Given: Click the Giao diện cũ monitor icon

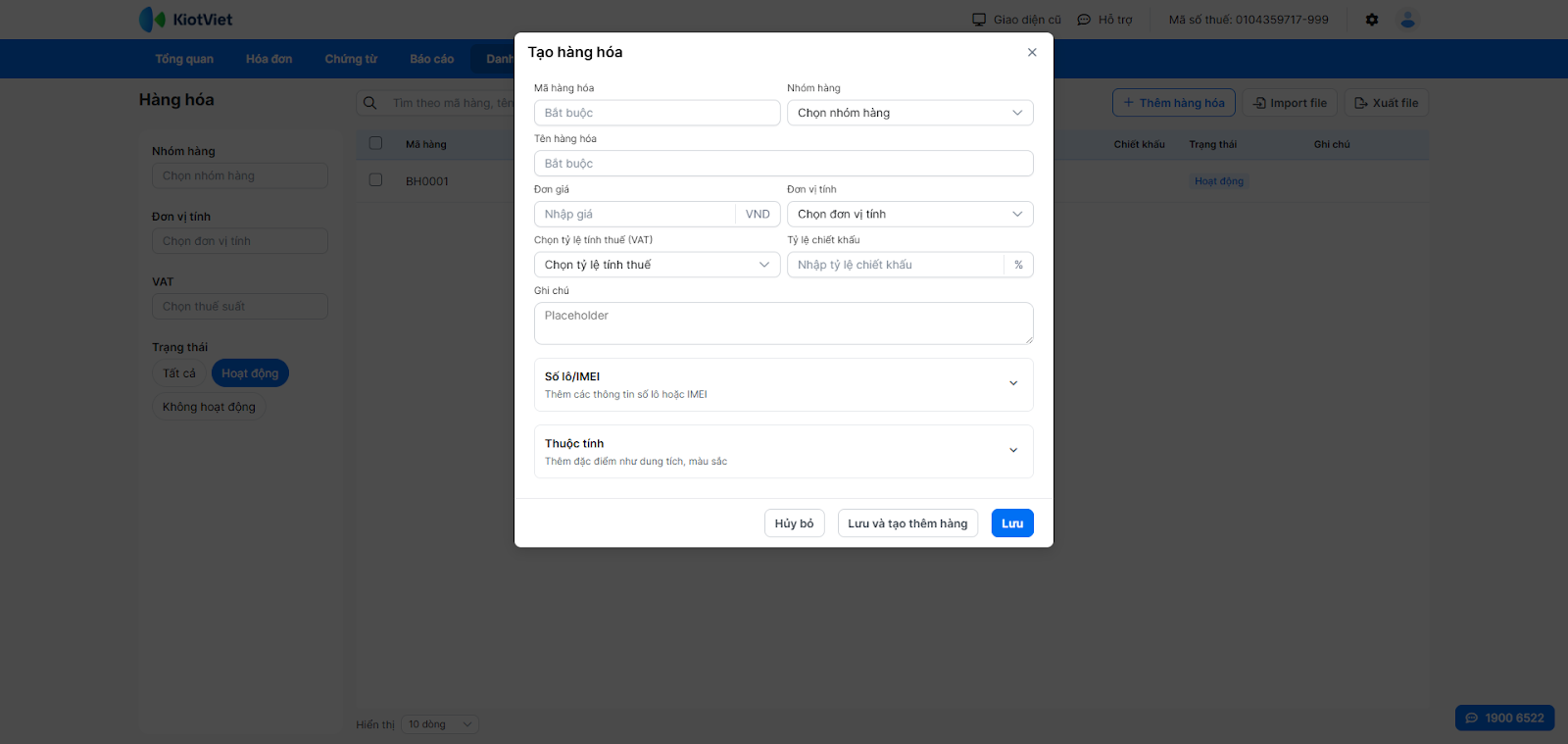Looking at the screenshot, I should tap(979, 20).
